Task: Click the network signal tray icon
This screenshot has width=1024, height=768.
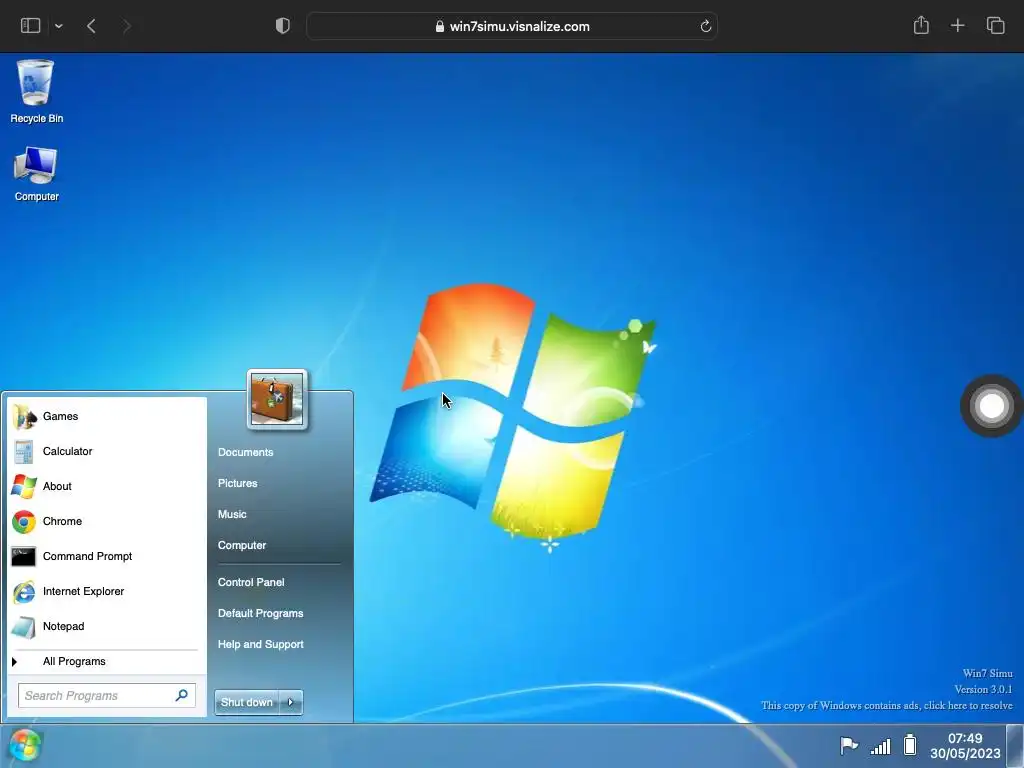Action: (x=880, y=746)
